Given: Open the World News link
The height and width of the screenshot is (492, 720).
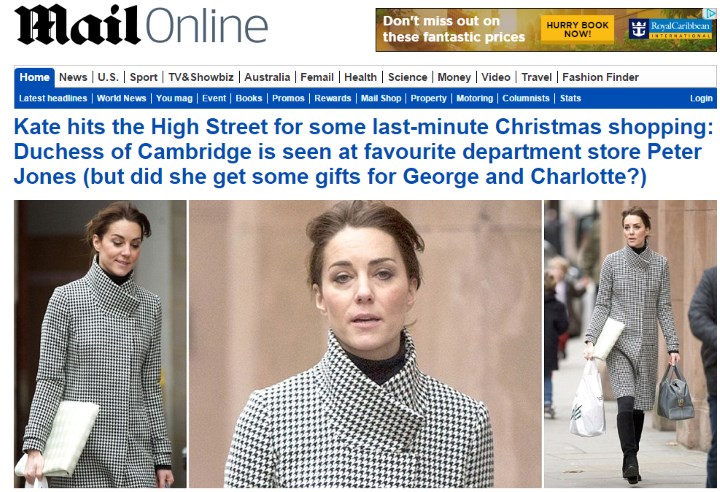Looking at the screenshot, I should click(121, 98).
